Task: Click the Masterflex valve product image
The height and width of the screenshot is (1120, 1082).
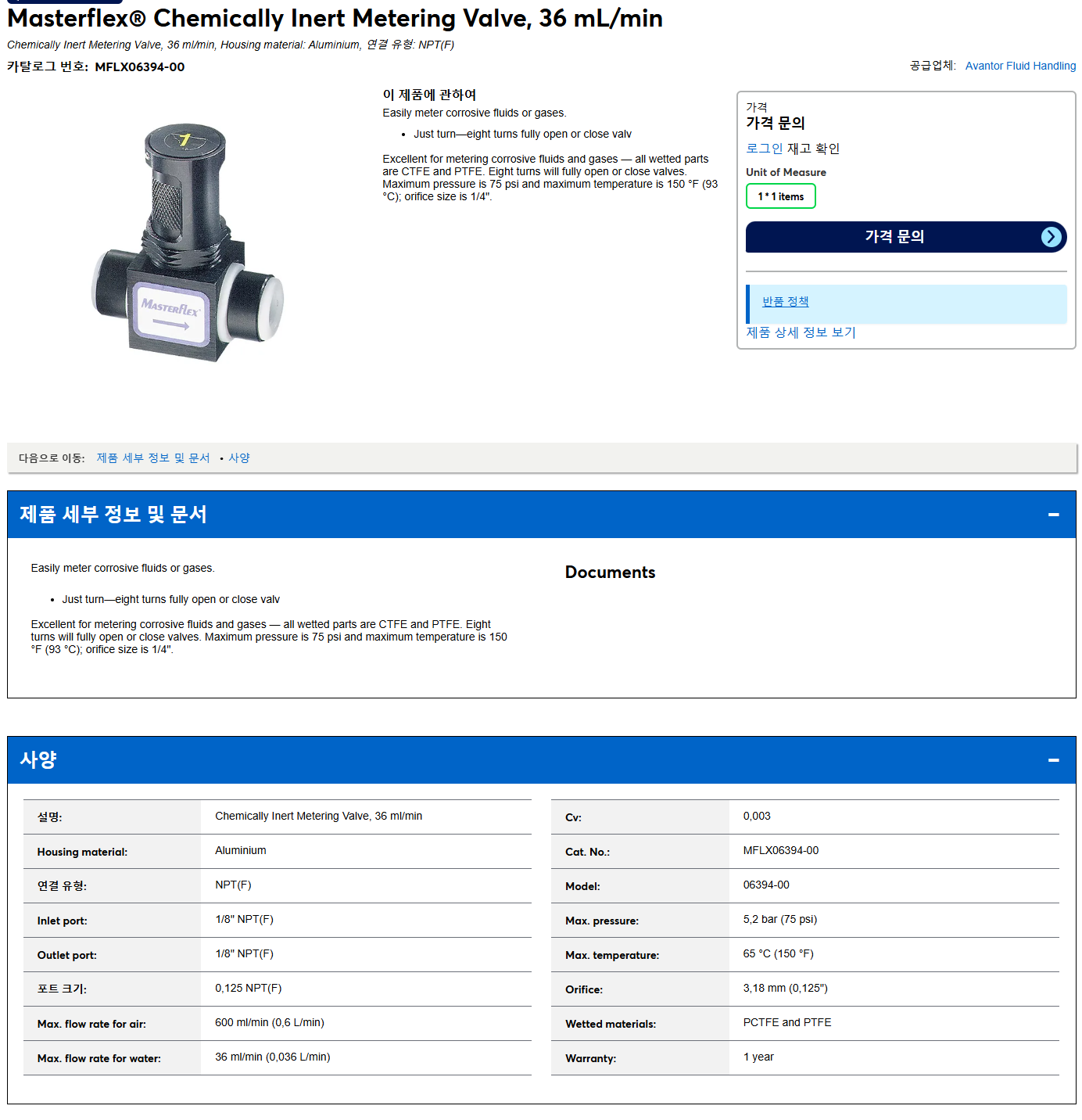Action: click(188, 242)
